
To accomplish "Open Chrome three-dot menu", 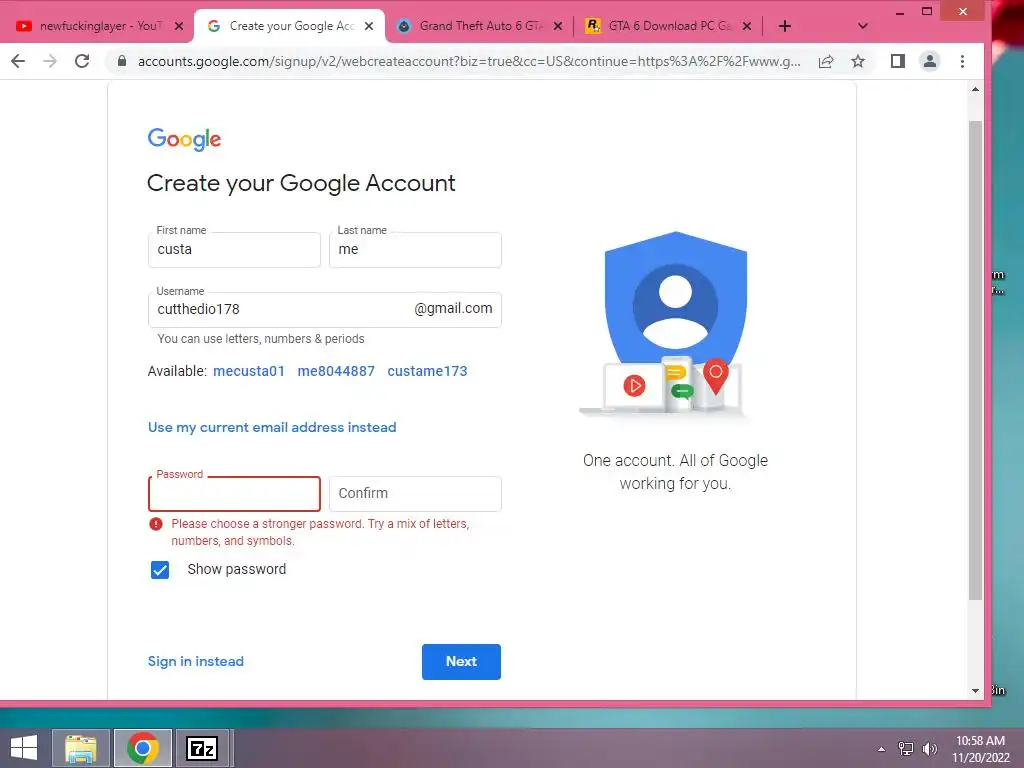I will pos(962,61).
